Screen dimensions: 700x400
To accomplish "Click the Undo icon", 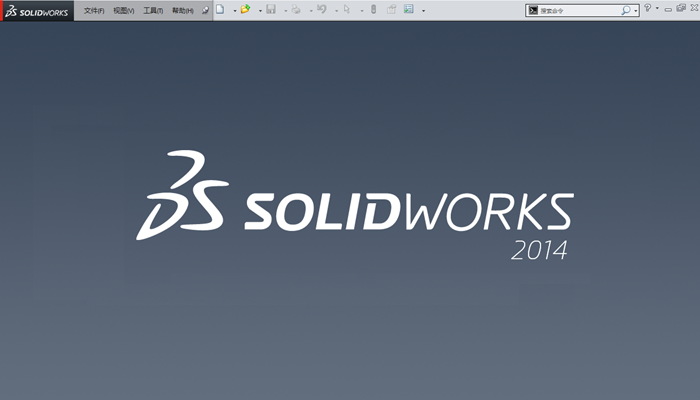I will tap(322, 9).
